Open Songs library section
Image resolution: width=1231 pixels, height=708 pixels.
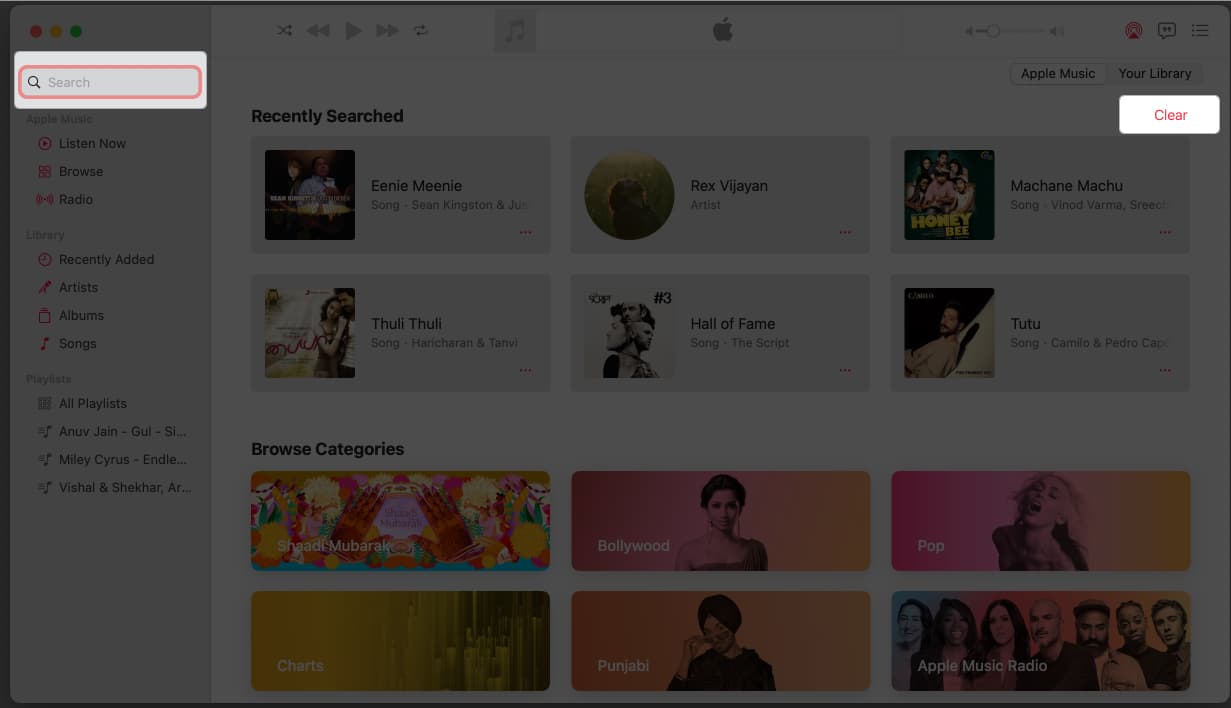pos(77,343)
